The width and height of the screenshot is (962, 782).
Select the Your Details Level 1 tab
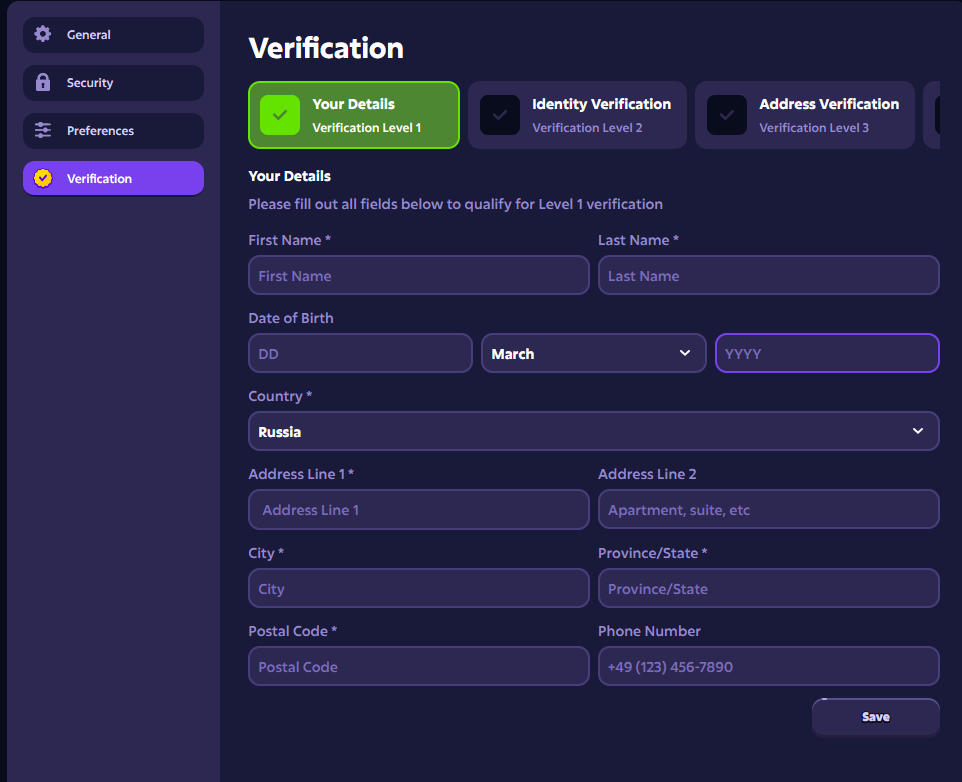(354, 115)
